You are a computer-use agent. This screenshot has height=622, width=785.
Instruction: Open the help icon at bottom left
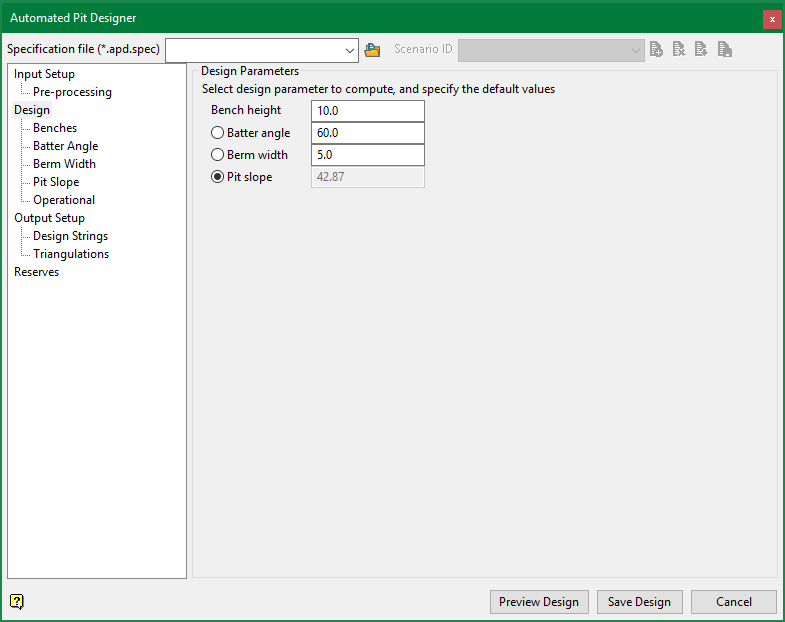(x=17, y=601)
